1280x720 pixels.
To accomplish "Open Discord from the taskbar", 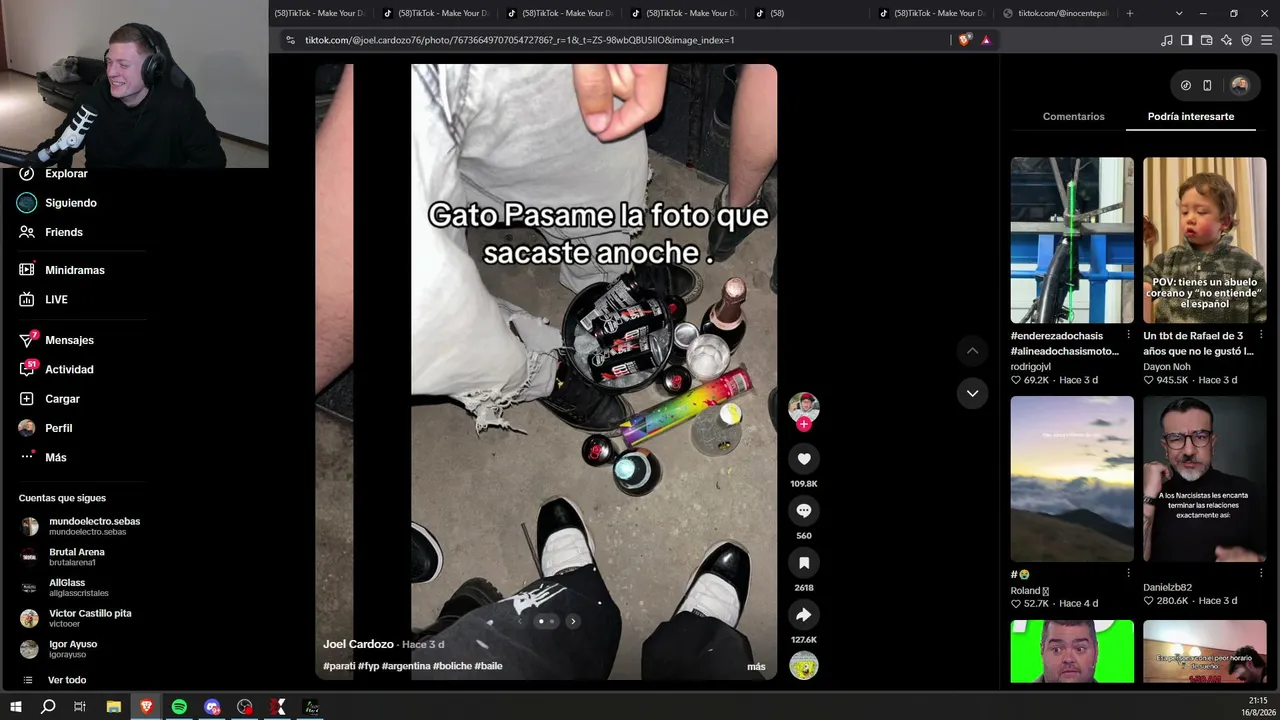I will [x=212, y=707].
